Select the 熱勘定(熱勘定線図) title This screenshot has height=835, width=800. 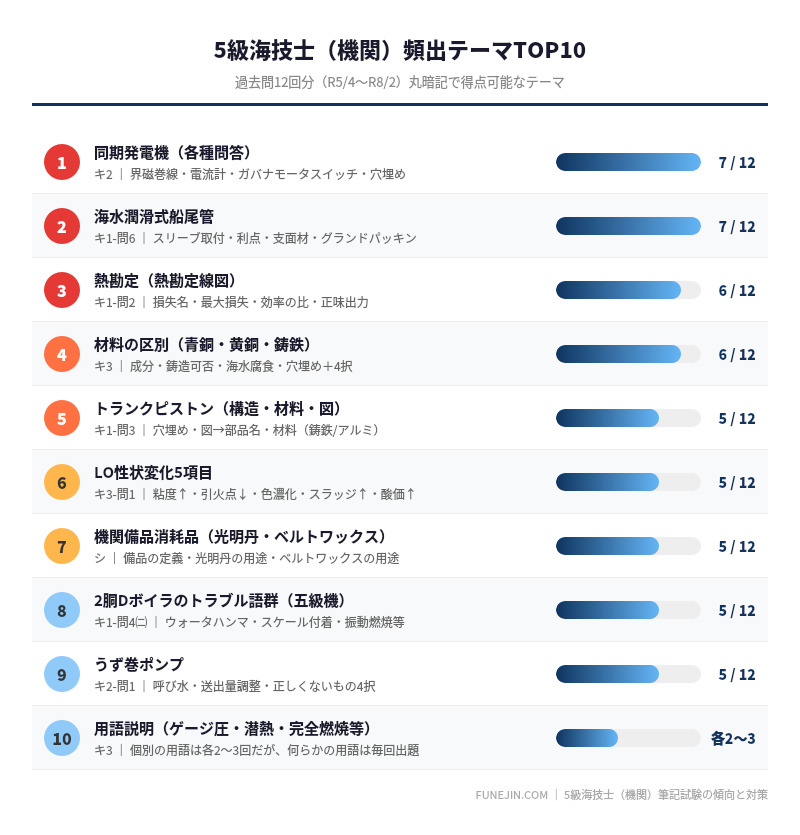[x=166, y=281]
